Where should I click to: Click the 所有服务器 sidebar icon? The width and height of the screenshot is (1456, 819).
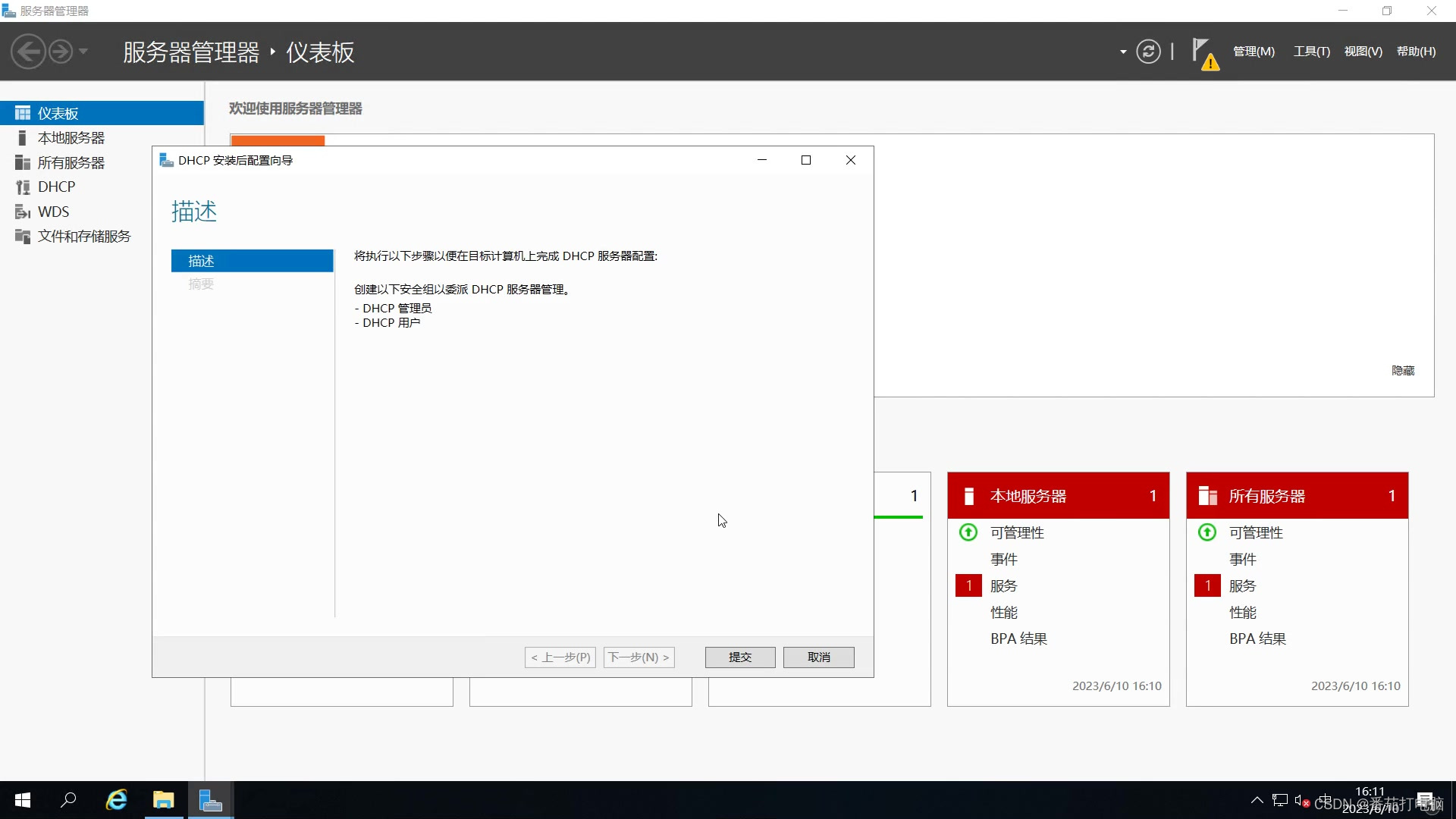click(23, 162)
